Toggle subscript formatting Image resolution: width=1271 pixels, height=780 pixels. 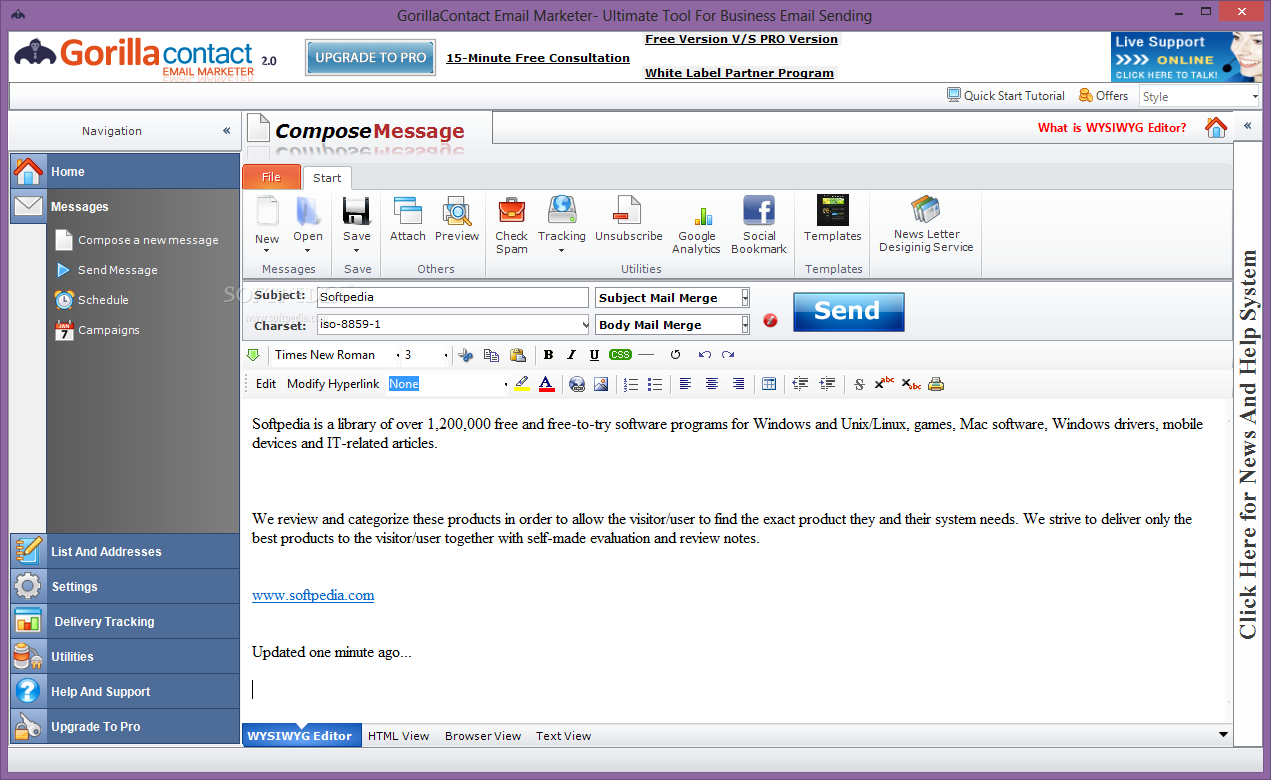911,384
